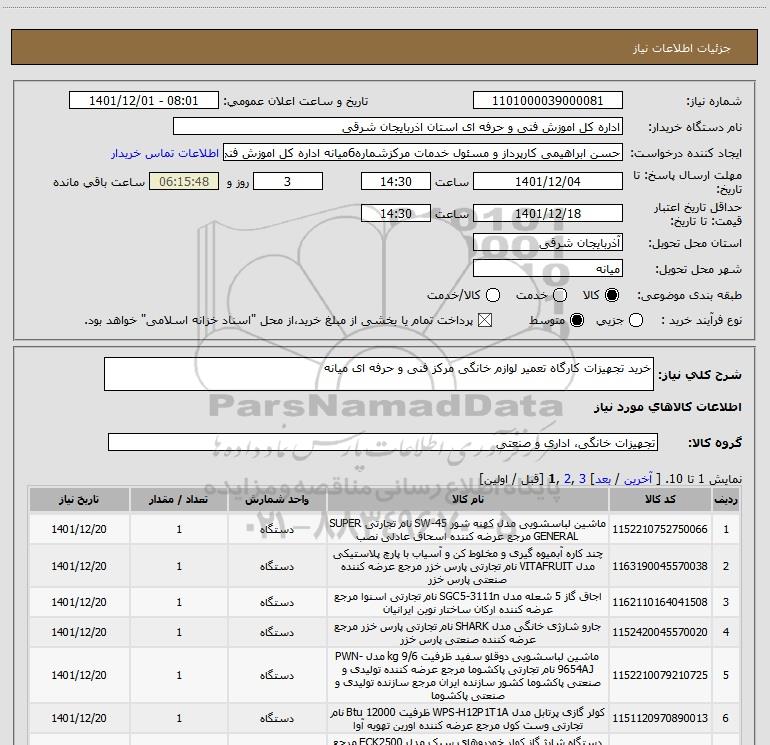Screen dimensions: 770x745
Task: Click the SW-45 washing machine item name
Action: tap(468, 529)
